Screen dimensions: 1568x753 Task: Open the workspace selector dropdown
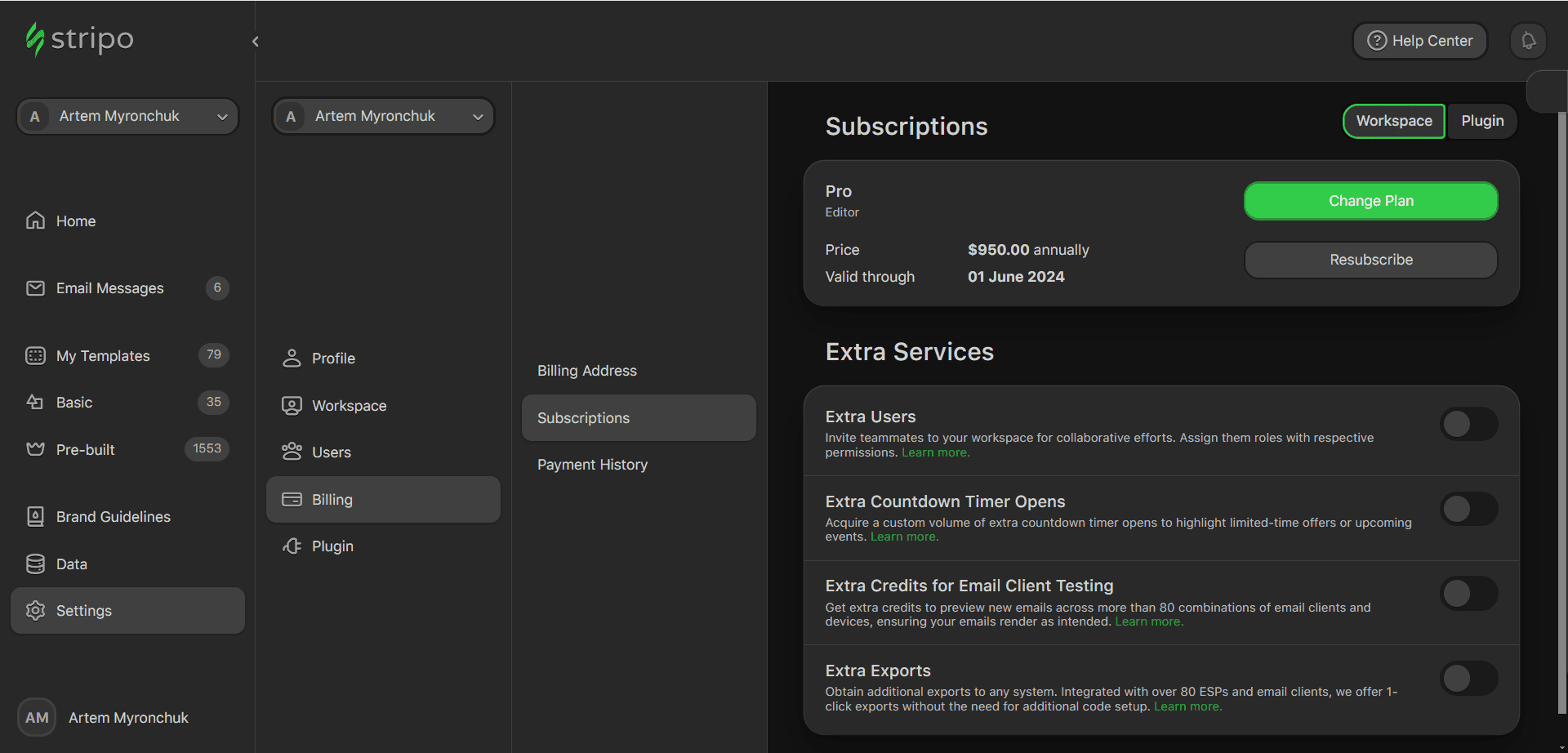383,116
